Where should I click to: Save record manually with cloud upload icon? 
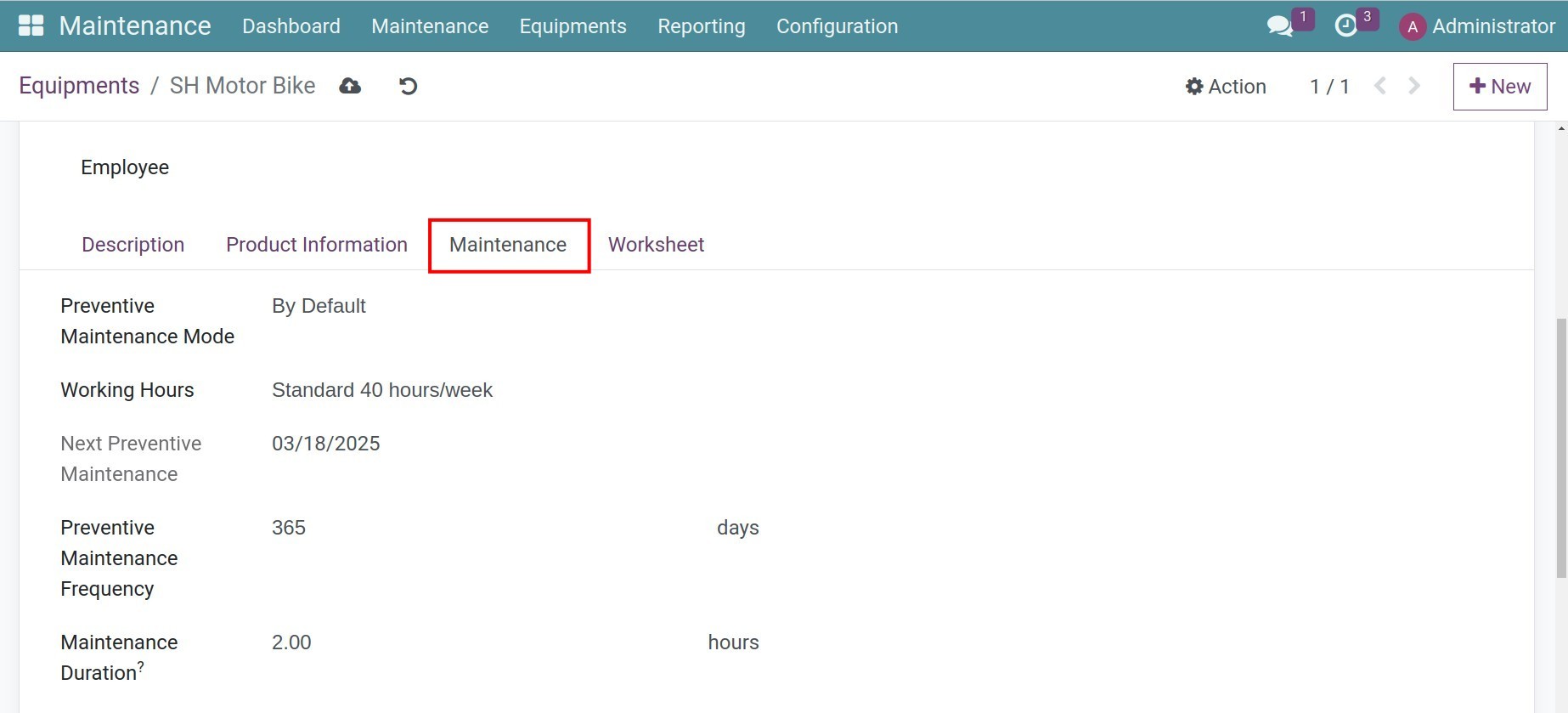point(350,86)
